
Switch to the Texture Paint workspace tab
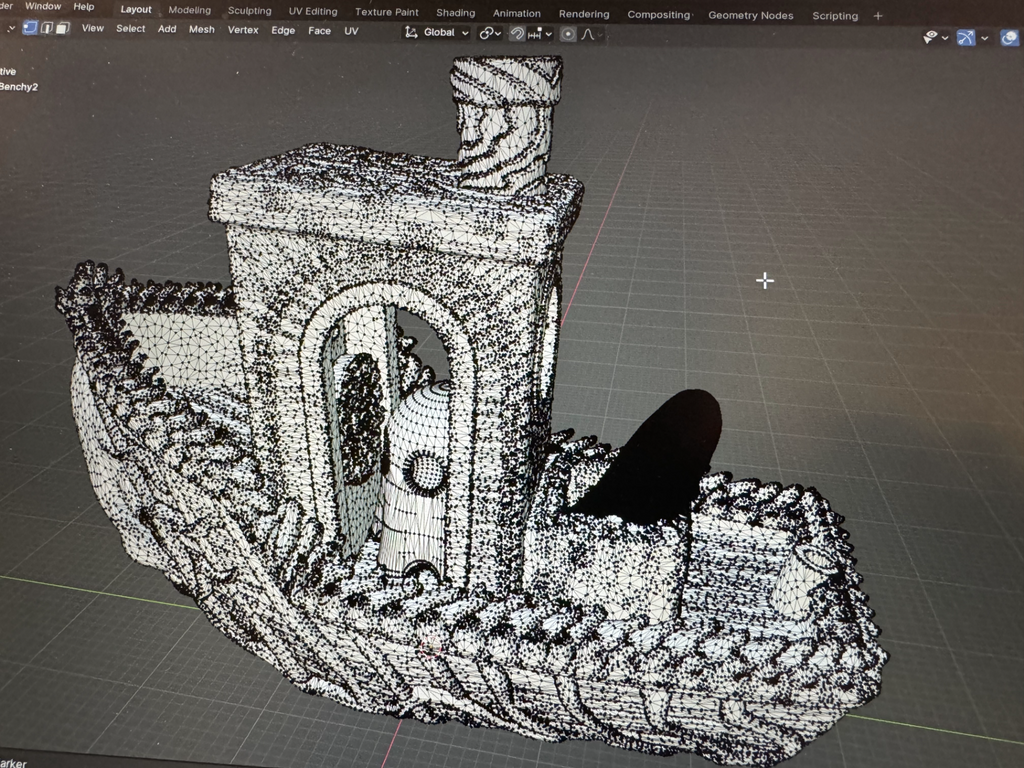(387, 12)
